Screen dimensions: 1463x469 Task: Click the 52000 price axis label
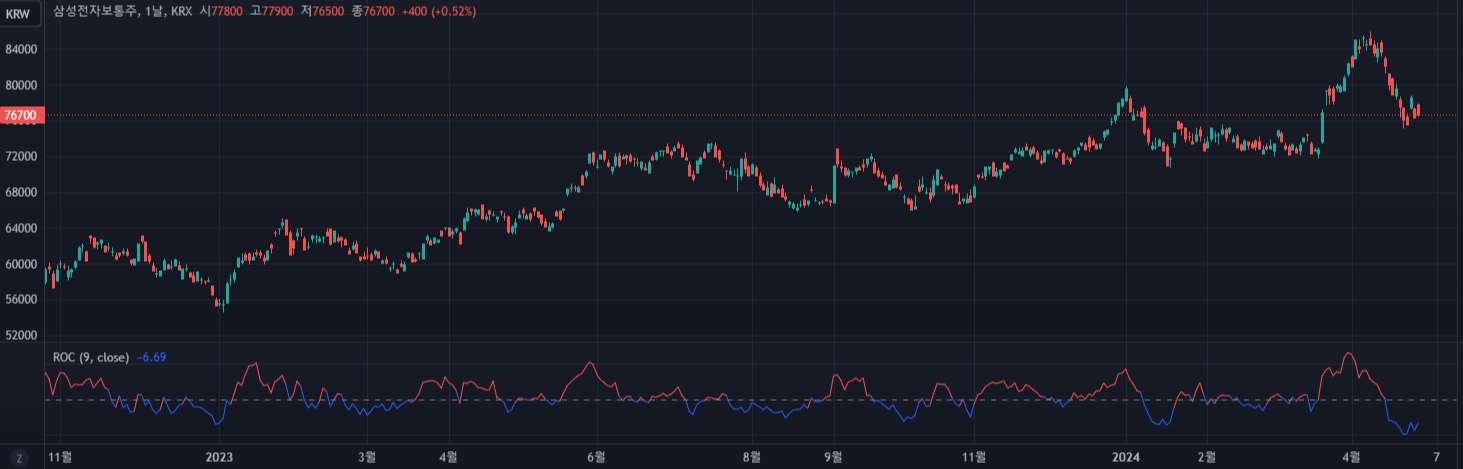click(x=21, y=336)
